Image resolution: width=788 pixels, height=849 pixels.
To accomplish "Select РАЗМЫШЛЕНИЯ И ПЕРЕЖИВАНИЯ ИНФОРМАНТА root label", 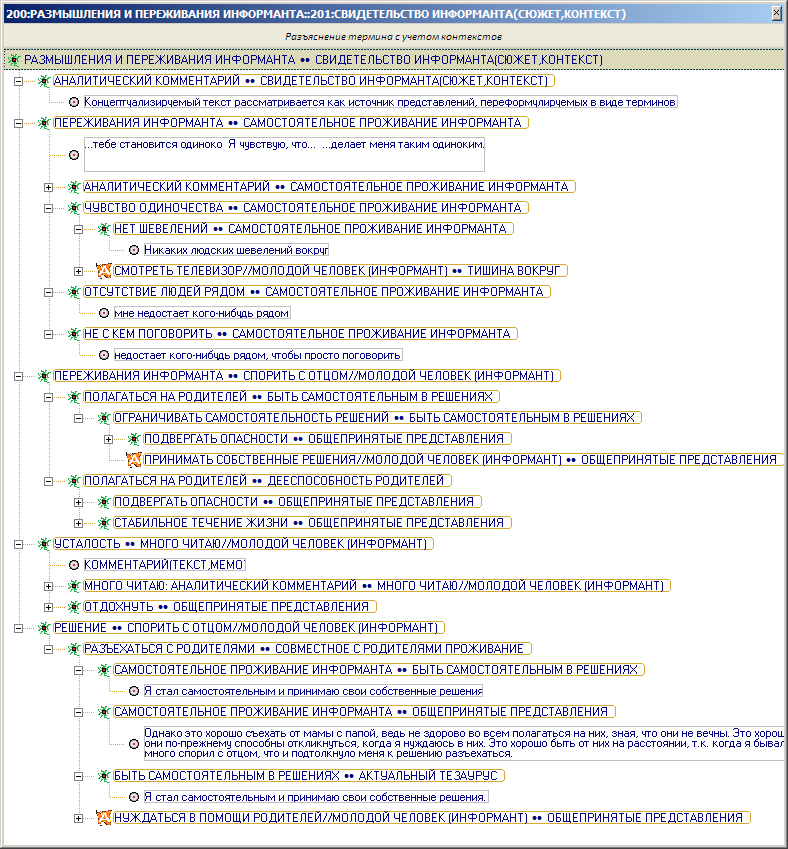I will (313, 60).
